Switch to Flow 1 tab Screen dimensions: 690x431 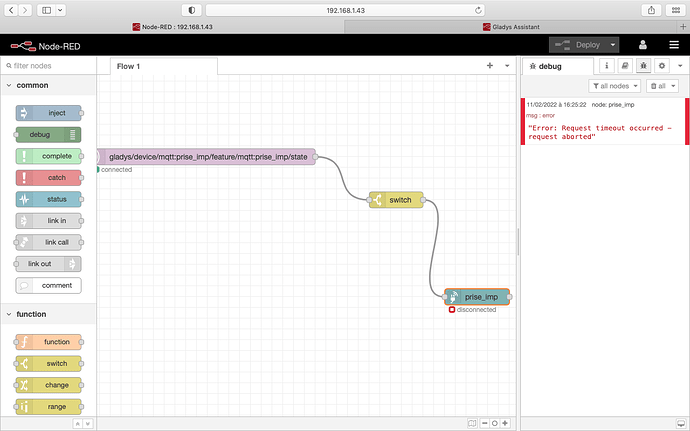(163, 66)
